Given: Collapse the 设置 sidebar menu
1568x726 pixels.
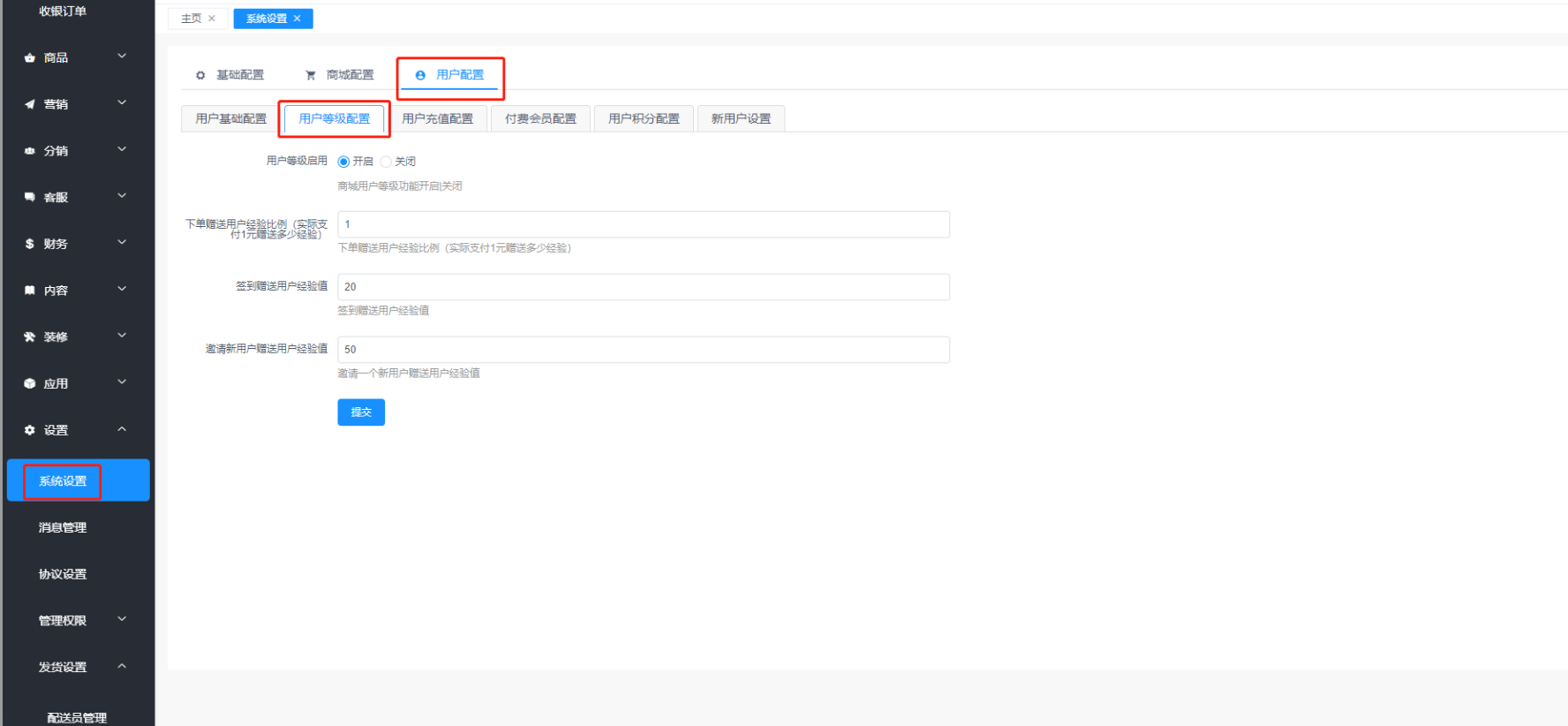Looking at the screenshot, I should tap(77, 430).
